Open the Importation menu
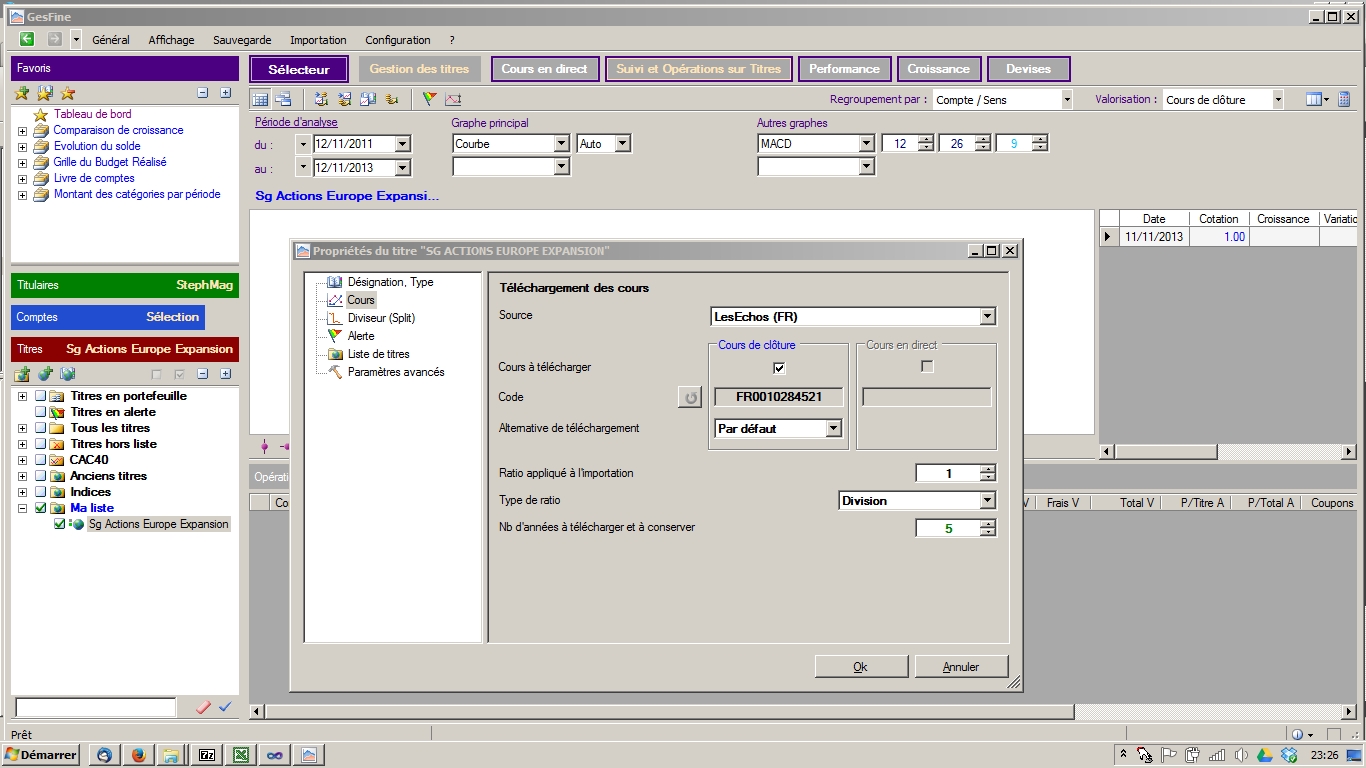The width and height of the screenshot is (1366, 768). click(318, 40)
